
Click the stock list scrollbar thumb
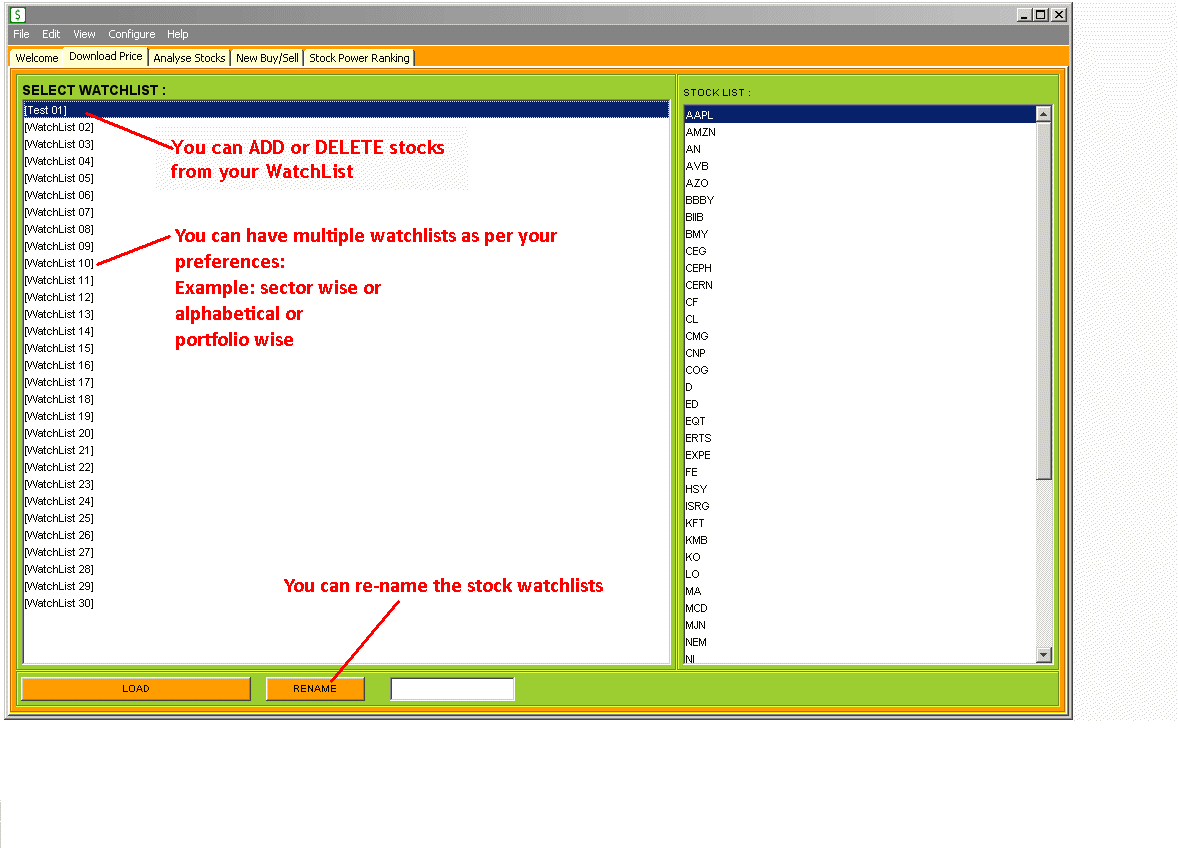1043,300
